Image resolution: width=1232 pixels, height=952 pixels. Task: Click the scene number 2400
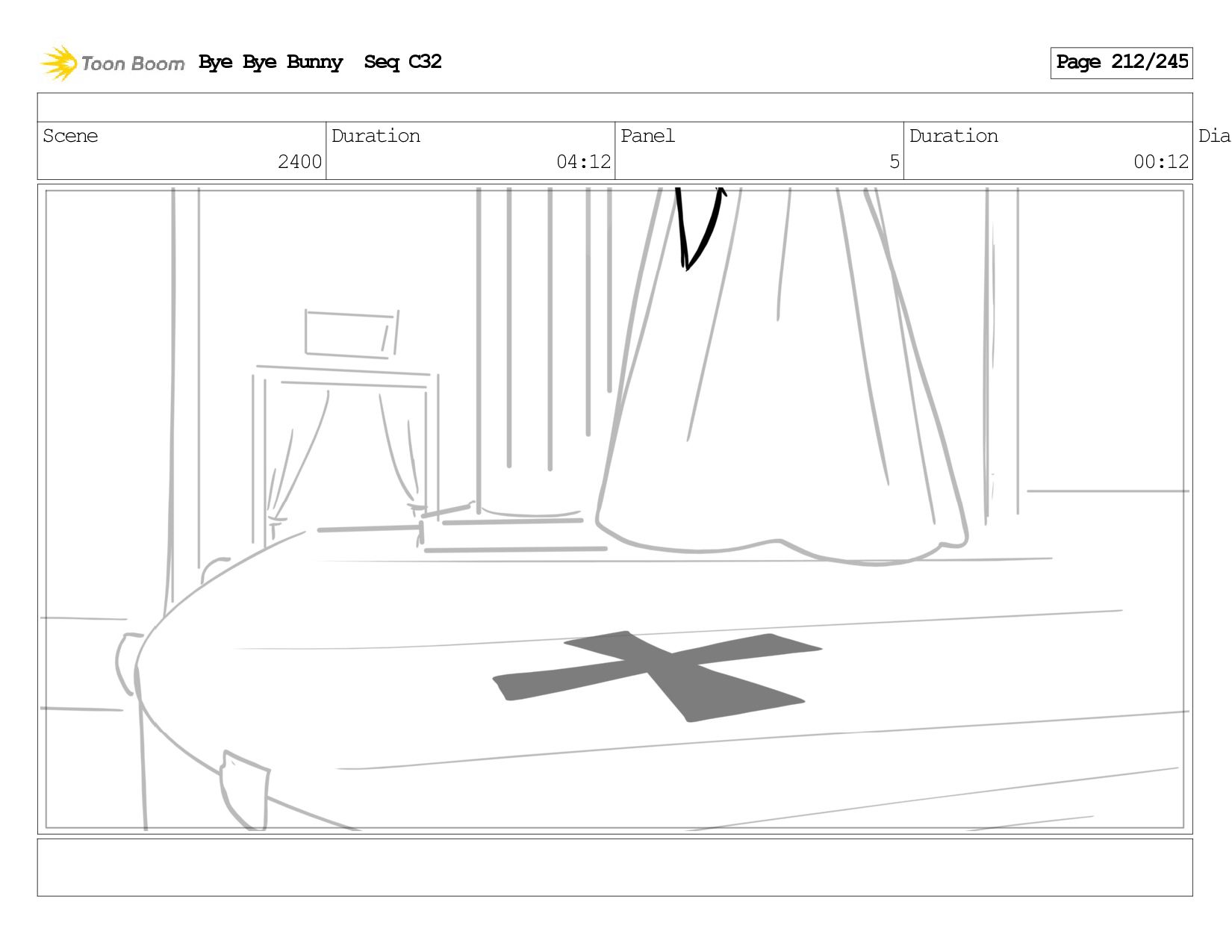(299, 162)
